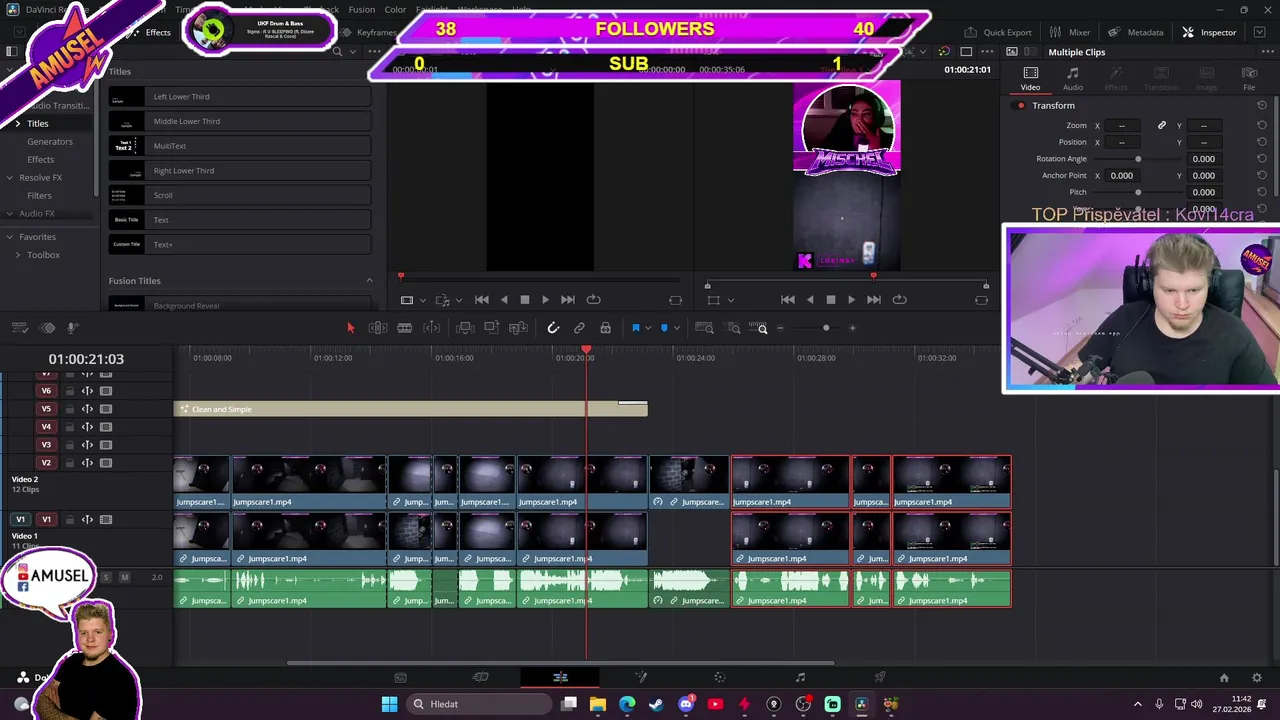Collapse the Favorites section

pyautogui.click(x=8, y=237)
